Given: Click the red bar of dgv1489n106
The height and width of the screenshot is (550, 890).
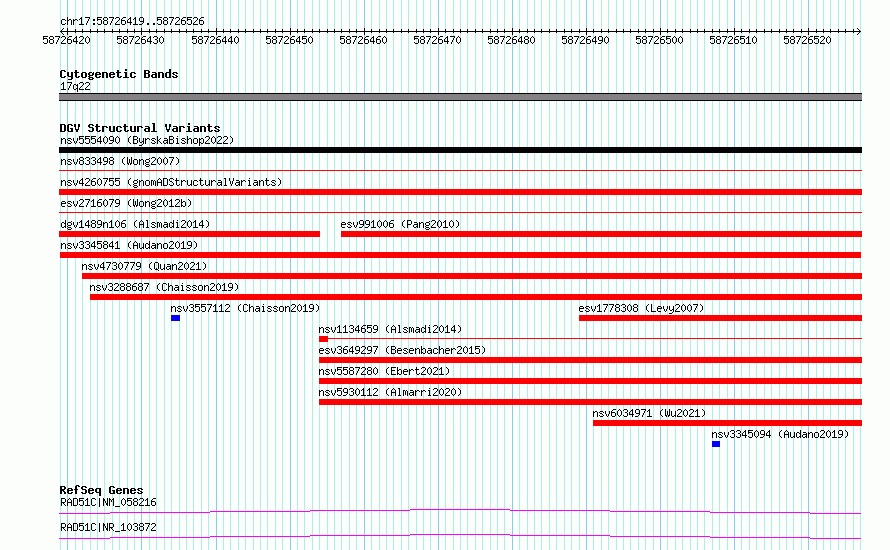Looking at the screenshot, I should point(190,234).
